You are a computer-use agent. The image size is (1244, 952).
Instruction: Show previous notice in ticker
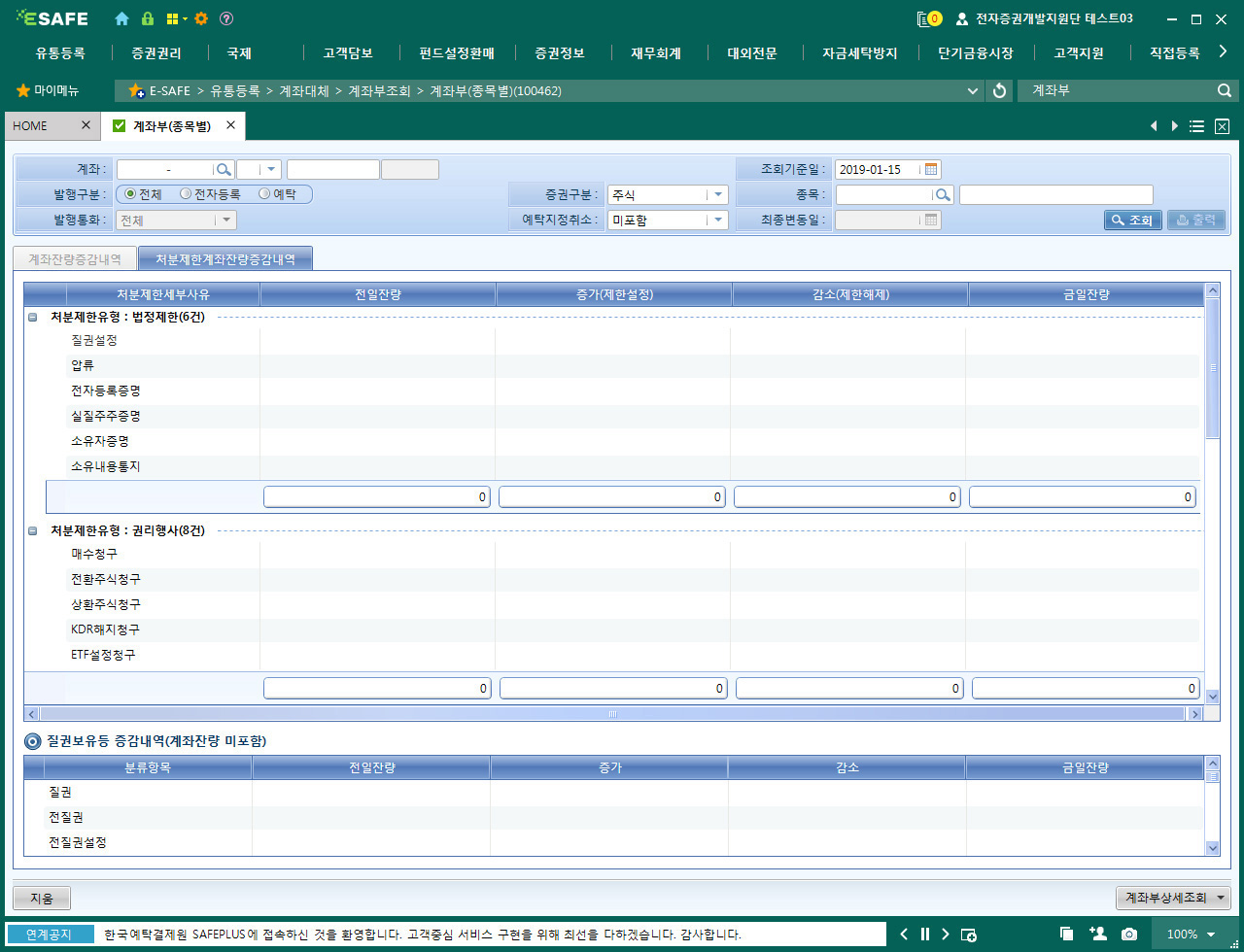905,935
